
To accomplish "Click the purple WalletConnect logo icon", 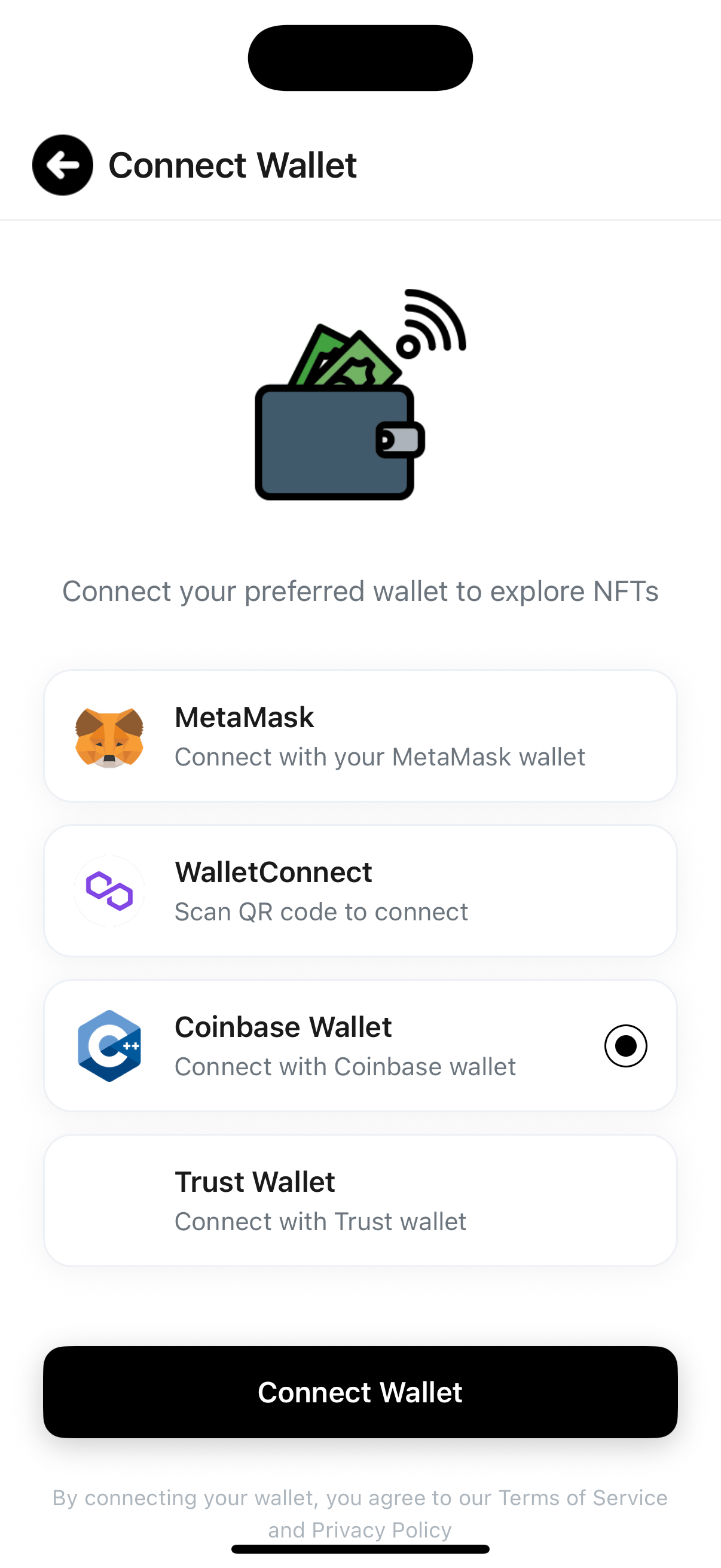I will point(109,891).
